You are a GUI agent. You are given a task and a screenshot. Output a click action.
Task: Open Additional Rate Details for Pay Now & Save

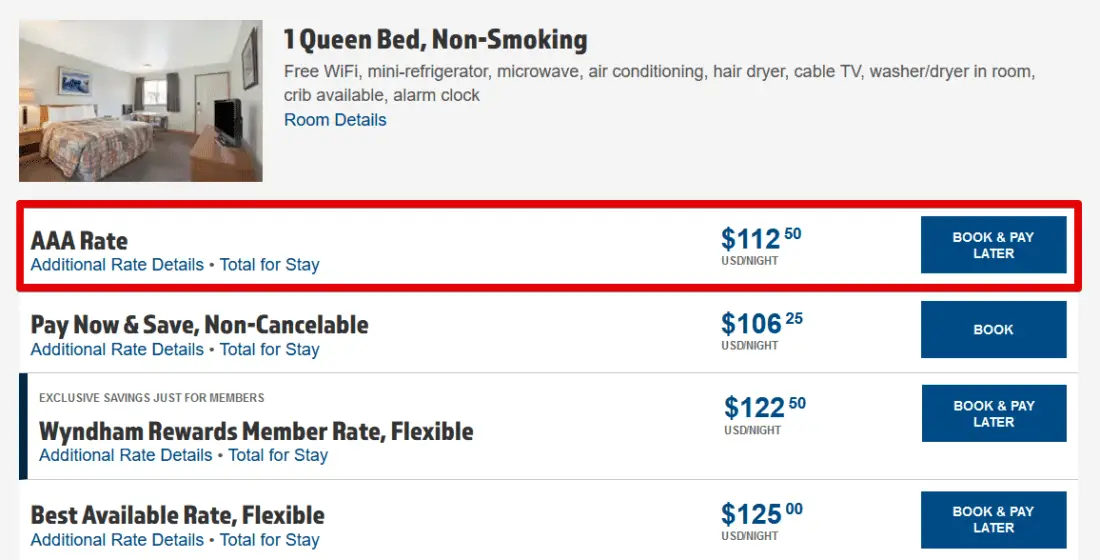(117, 349)
